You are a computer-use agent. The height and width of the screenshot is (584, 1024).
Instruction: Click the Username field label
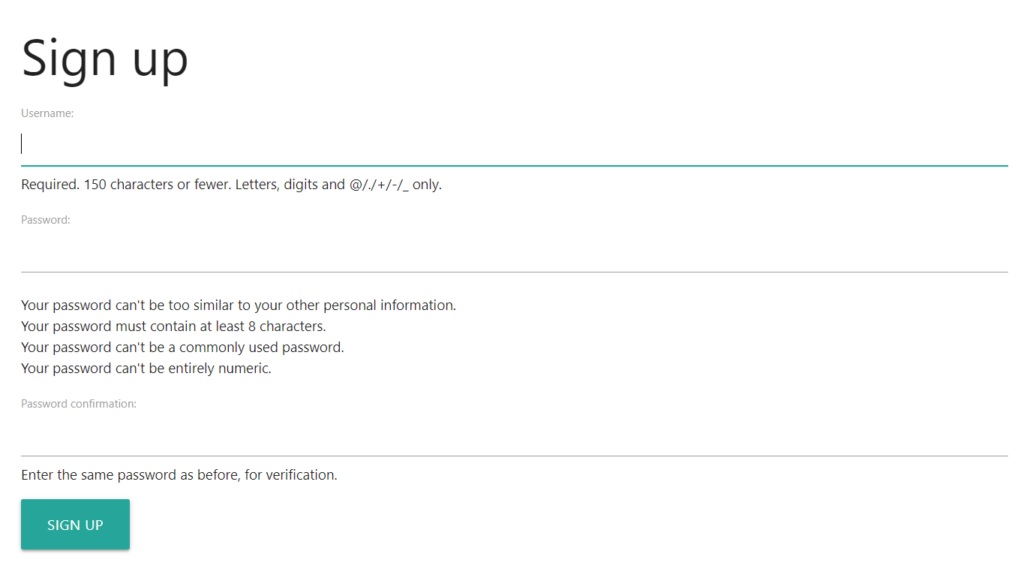point(47,113)
